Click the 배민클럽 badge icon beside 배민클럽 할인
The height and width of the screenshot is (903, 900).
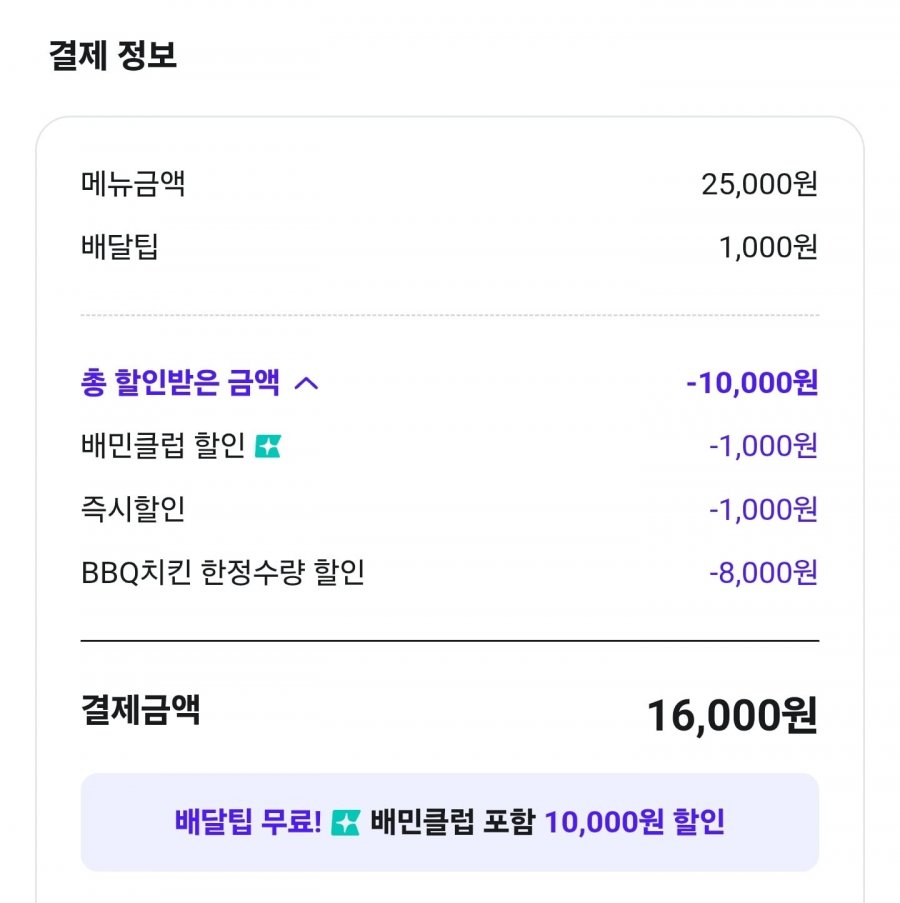268,447
